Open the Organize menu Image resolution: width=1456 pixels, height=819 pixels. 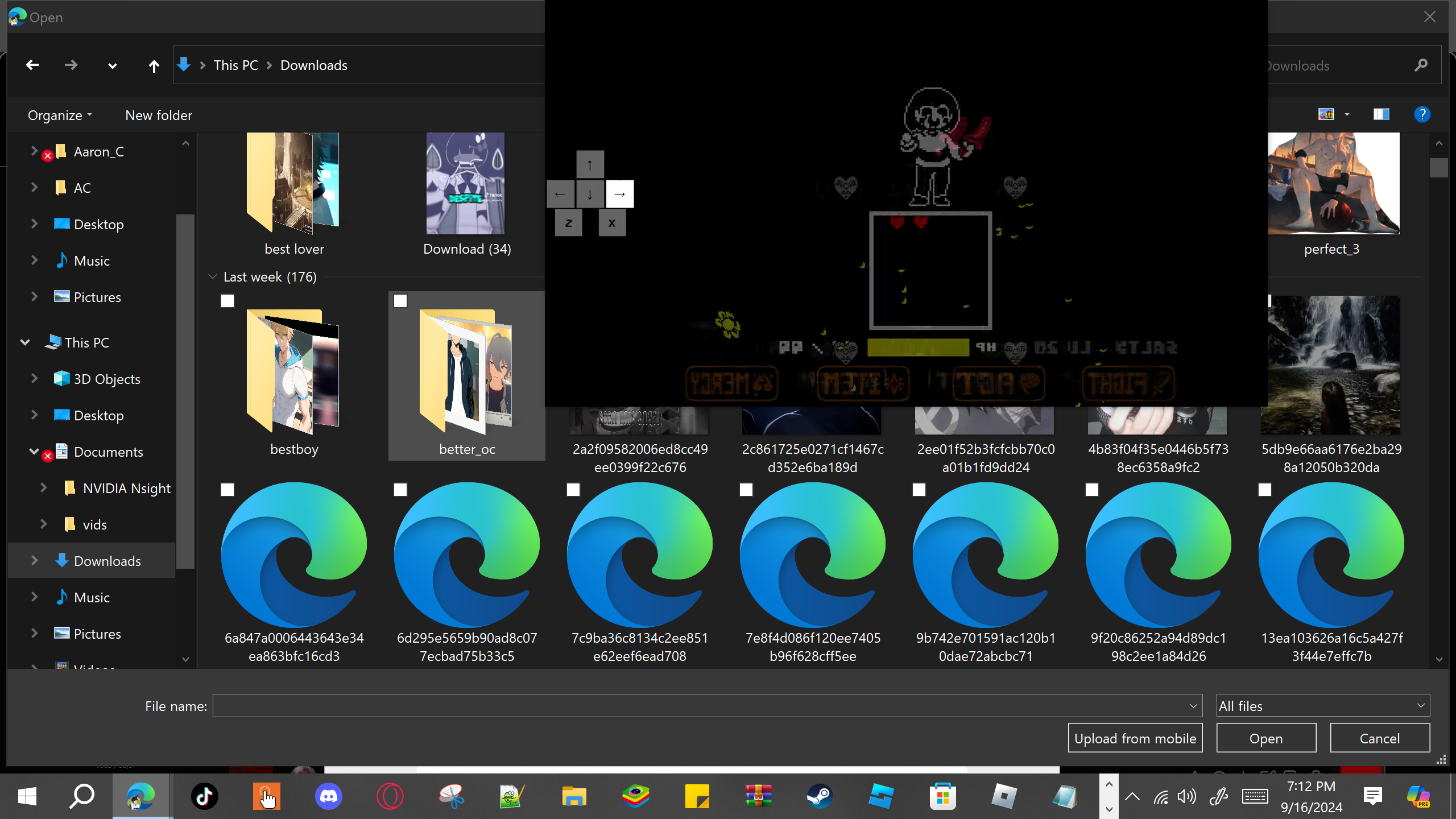point(59,115)
